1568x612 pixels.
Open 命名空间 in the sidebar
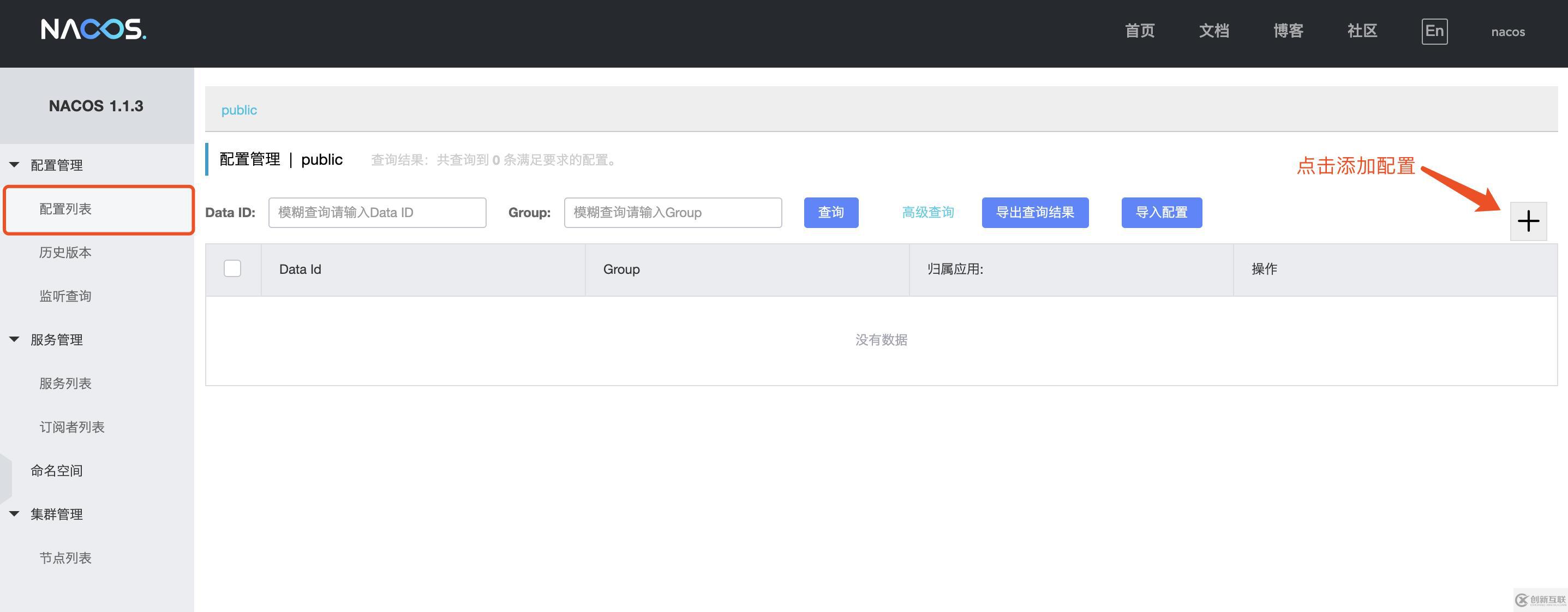coord(57,471)
